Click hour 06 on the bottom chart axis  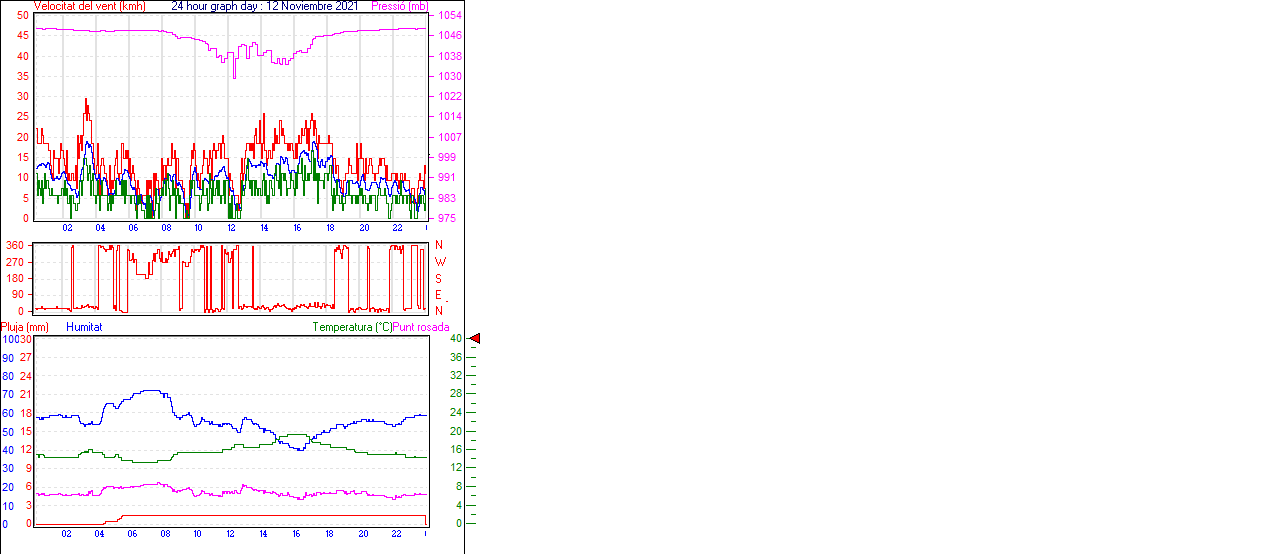(x=132, y=534)
